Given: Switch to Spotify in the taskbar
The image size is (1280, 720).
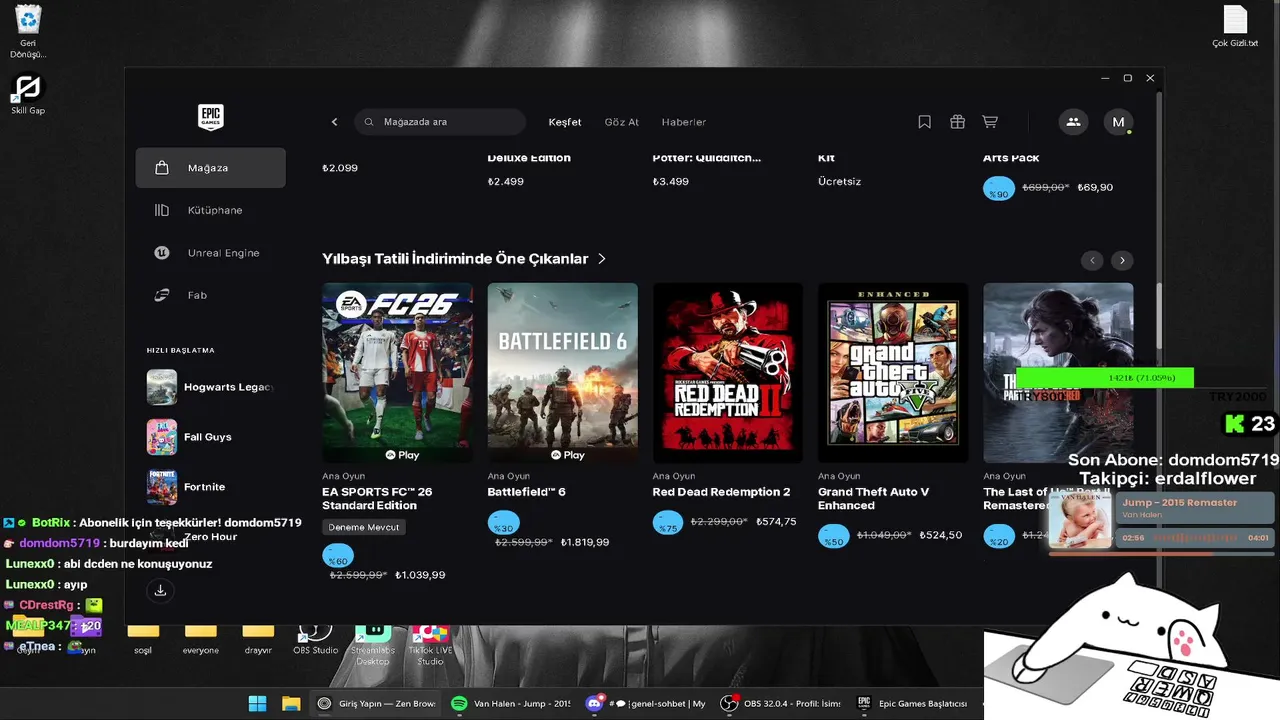Looking at the screenshot, I should 510,703.
